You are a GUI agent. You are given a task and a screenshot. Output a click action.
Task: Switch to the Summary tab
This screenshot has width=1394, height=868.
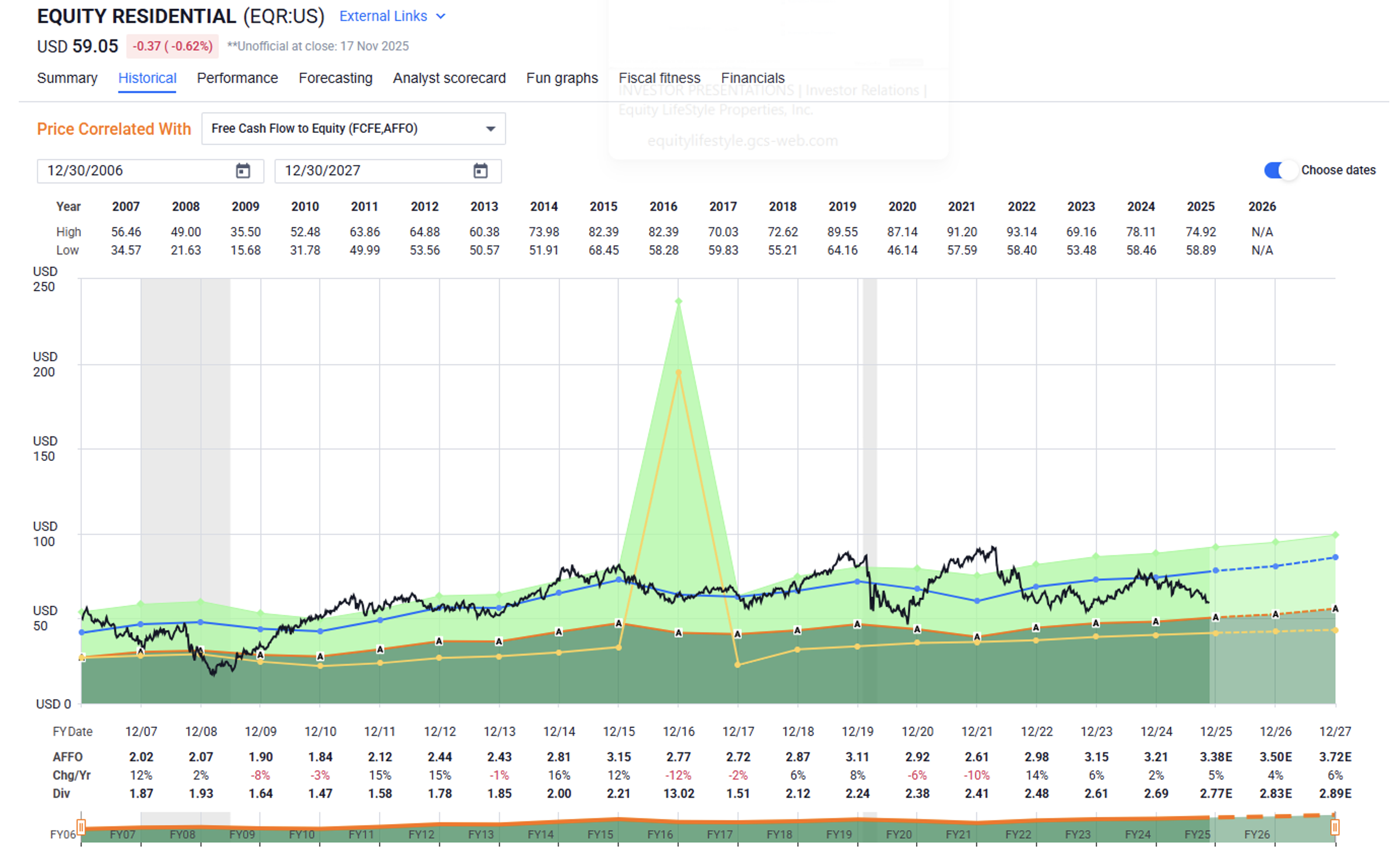[67, 78]
